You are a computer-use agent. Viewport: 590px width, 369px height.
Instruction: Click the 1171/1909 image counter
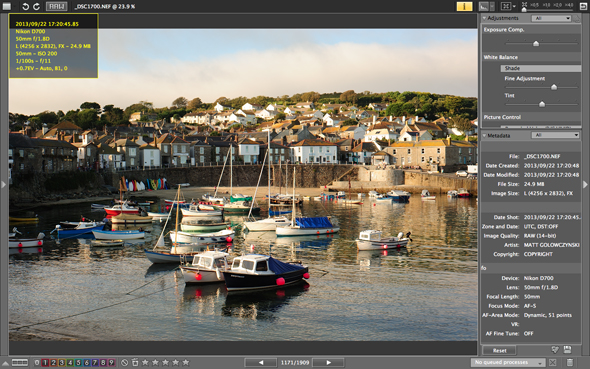(x=295, y=363)
